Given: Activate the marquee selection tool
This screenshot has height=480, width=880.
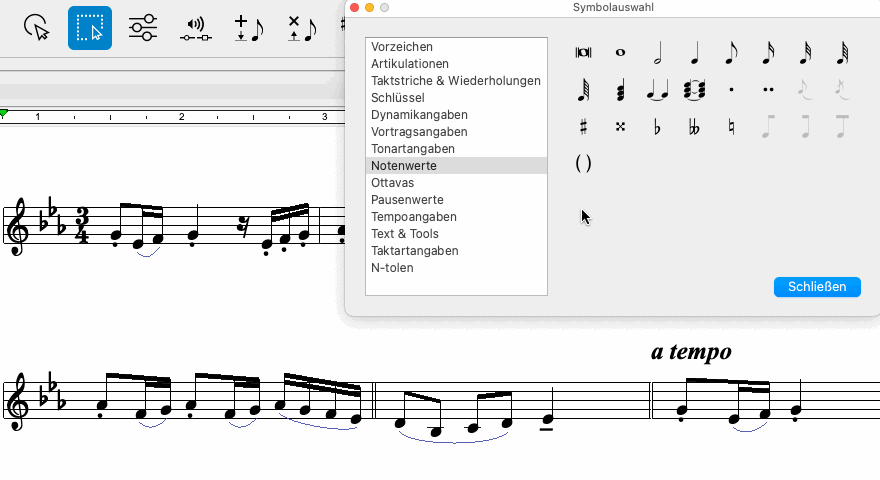Looking at the screenshot, I should click(x=90, y=27).
